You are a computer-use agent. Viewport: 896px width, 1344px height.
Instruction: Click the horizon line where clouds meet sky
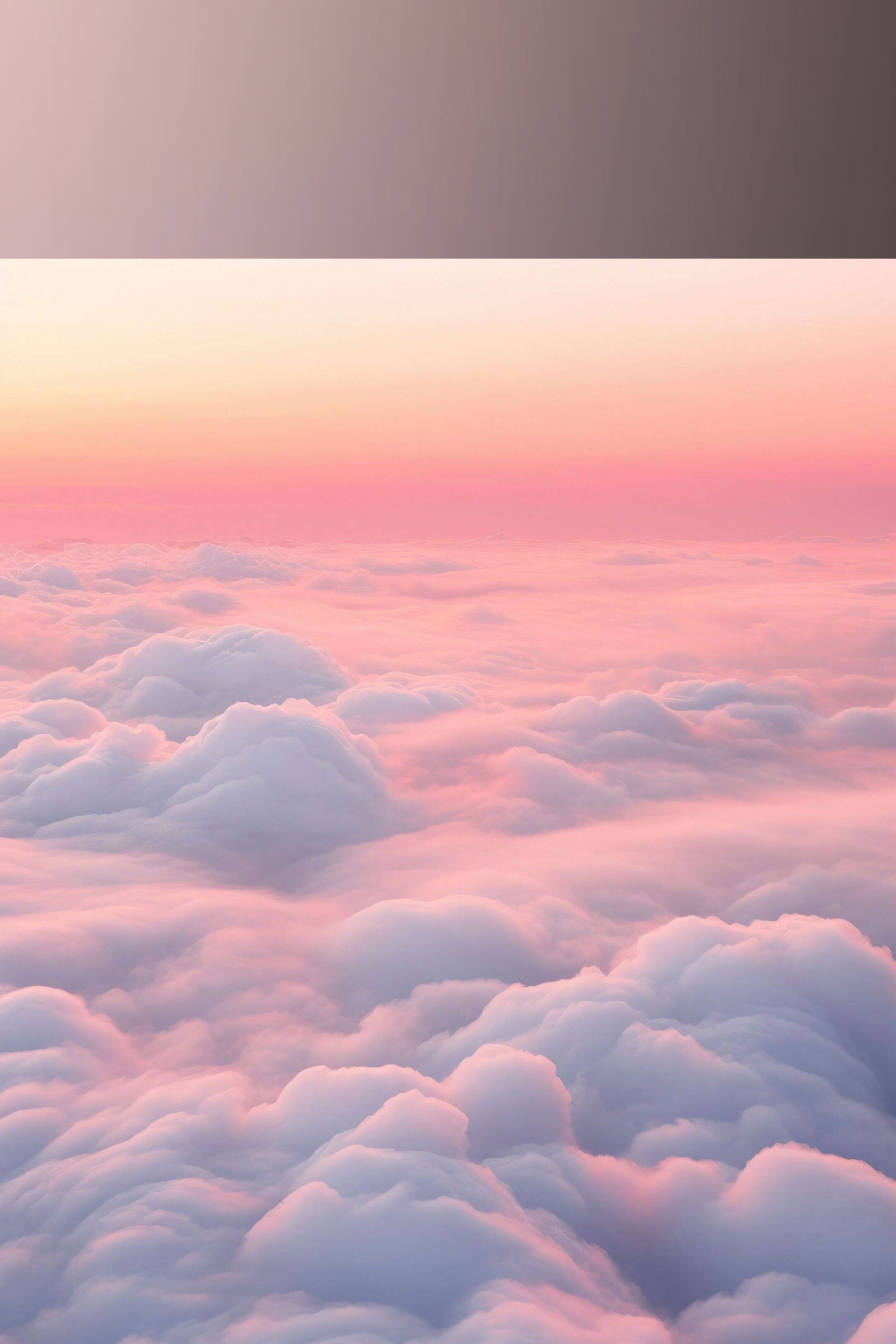[x=448, y=540]
